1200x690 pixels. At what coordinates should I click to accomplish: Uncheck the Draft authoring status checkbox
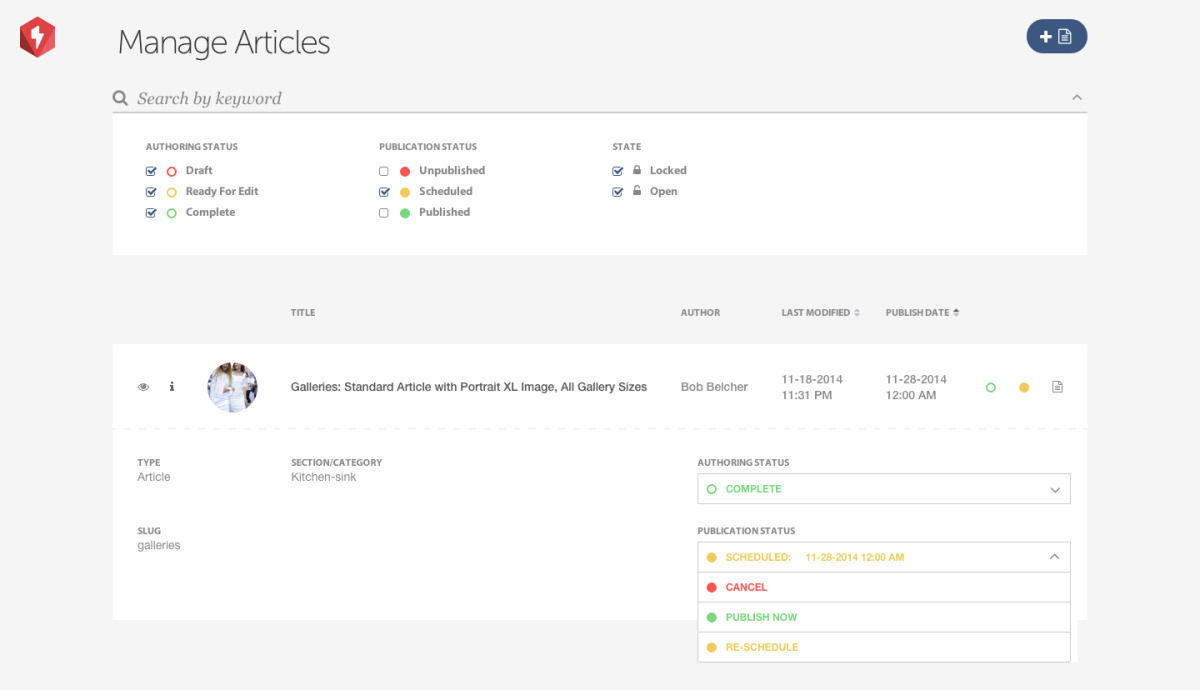(x=152, y=171)
